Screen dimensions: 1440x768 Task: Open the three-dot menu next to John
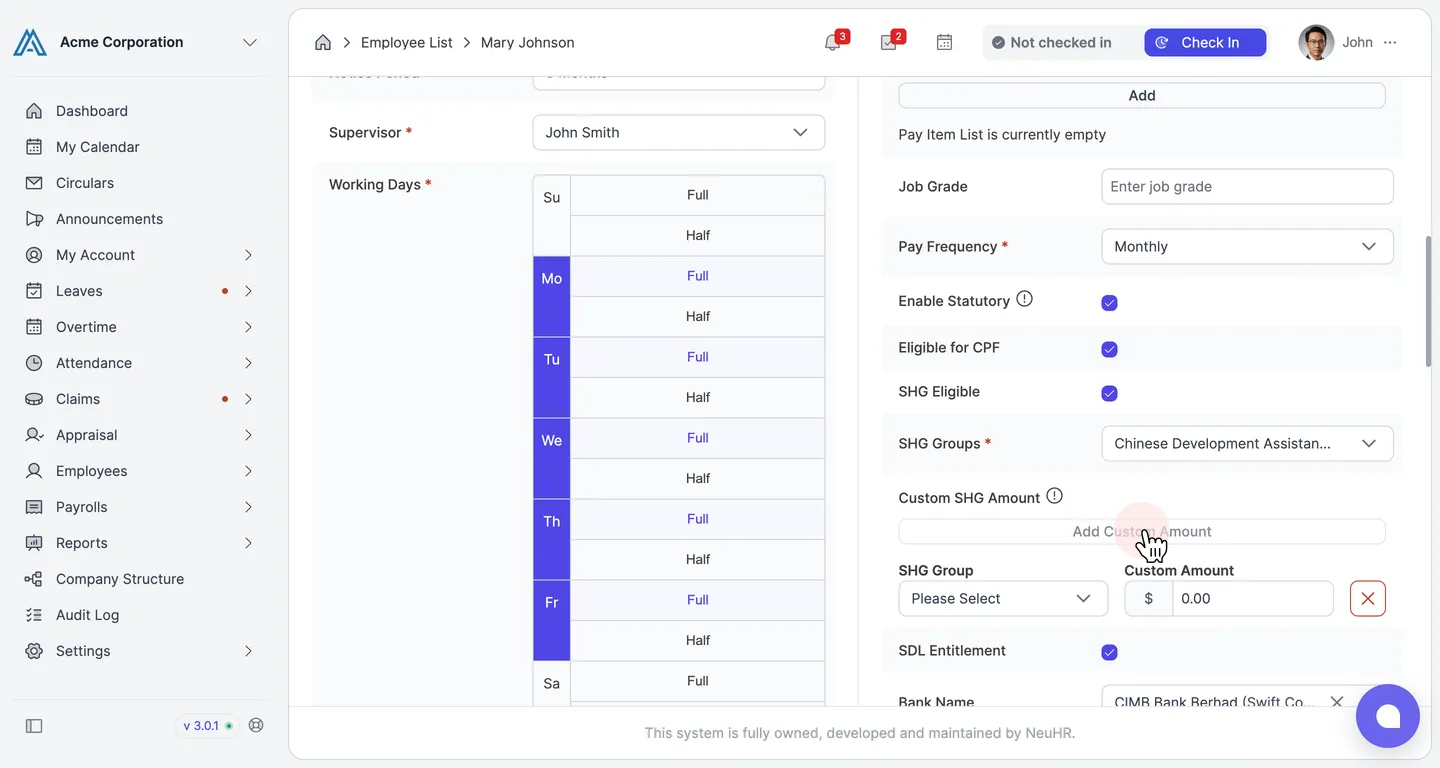(x=1390, y=42)
